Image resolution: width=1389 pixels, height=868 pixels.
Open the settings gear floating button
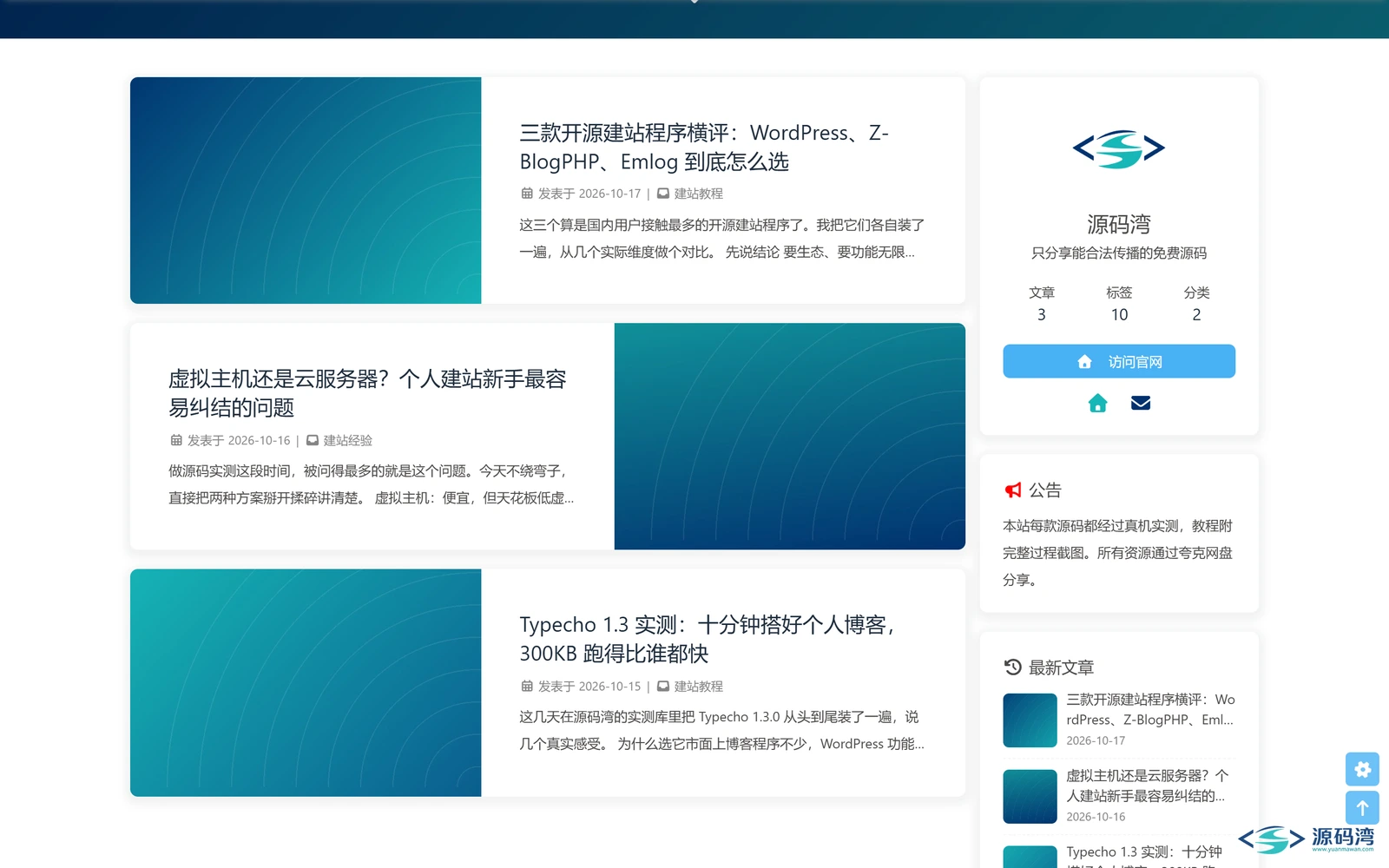pyautogui.click(x=1362, y=769)
